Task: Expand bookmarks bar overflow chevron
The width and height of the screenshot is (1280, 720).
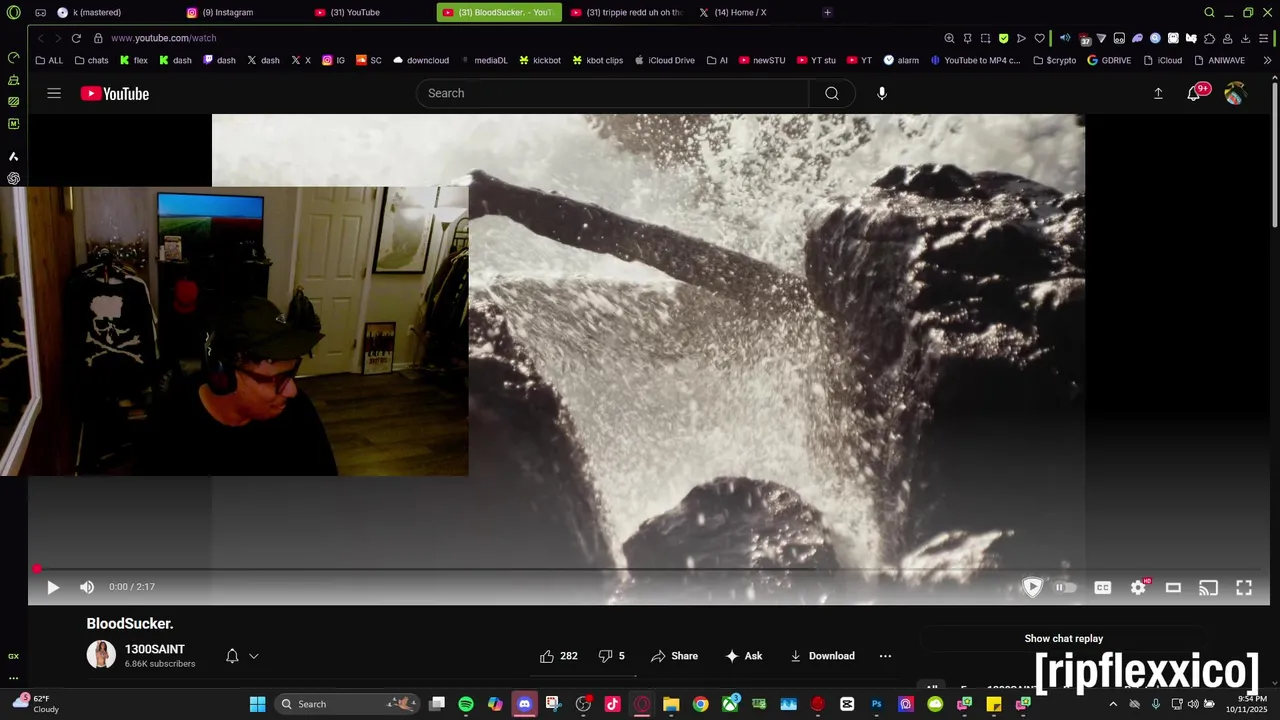Action: click(1267, 60)
